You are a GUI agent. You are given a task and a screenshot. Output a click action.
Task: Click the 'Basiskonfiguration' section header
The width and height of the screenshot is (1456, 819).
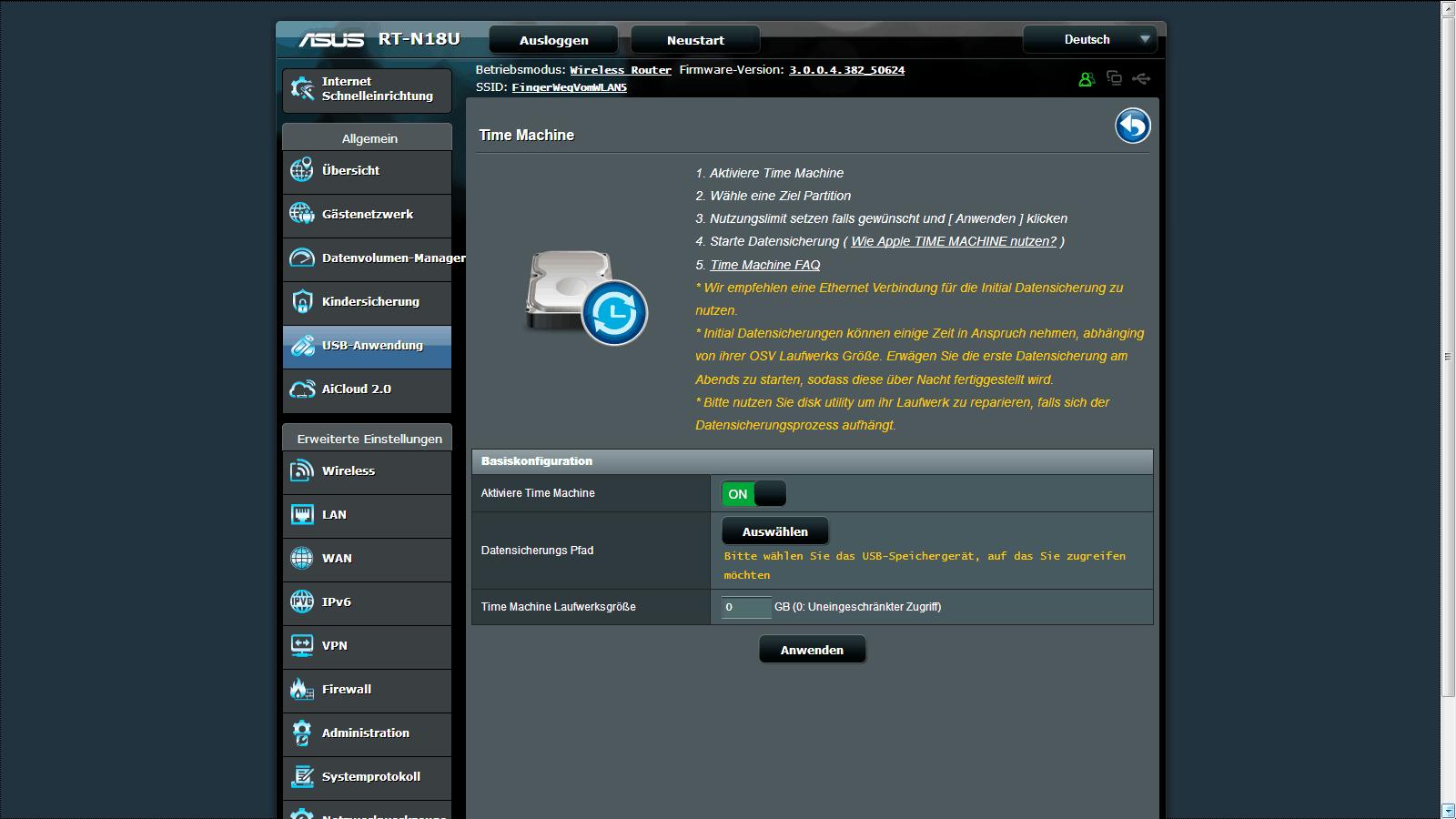point(813,461)
